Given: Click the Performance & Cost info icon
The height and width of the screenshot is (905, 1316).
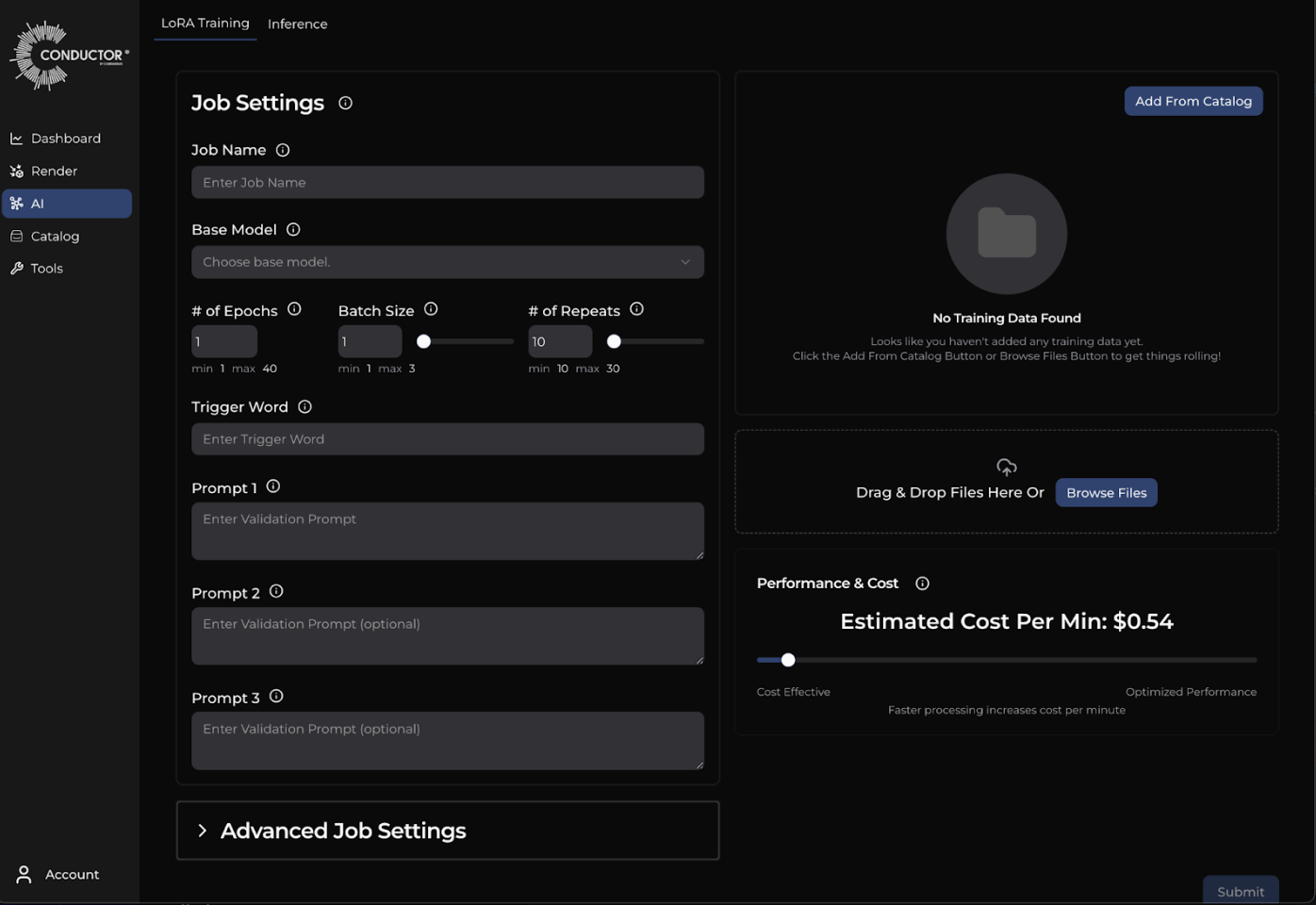Looking at the screenshot, I should tap(922, 584).
